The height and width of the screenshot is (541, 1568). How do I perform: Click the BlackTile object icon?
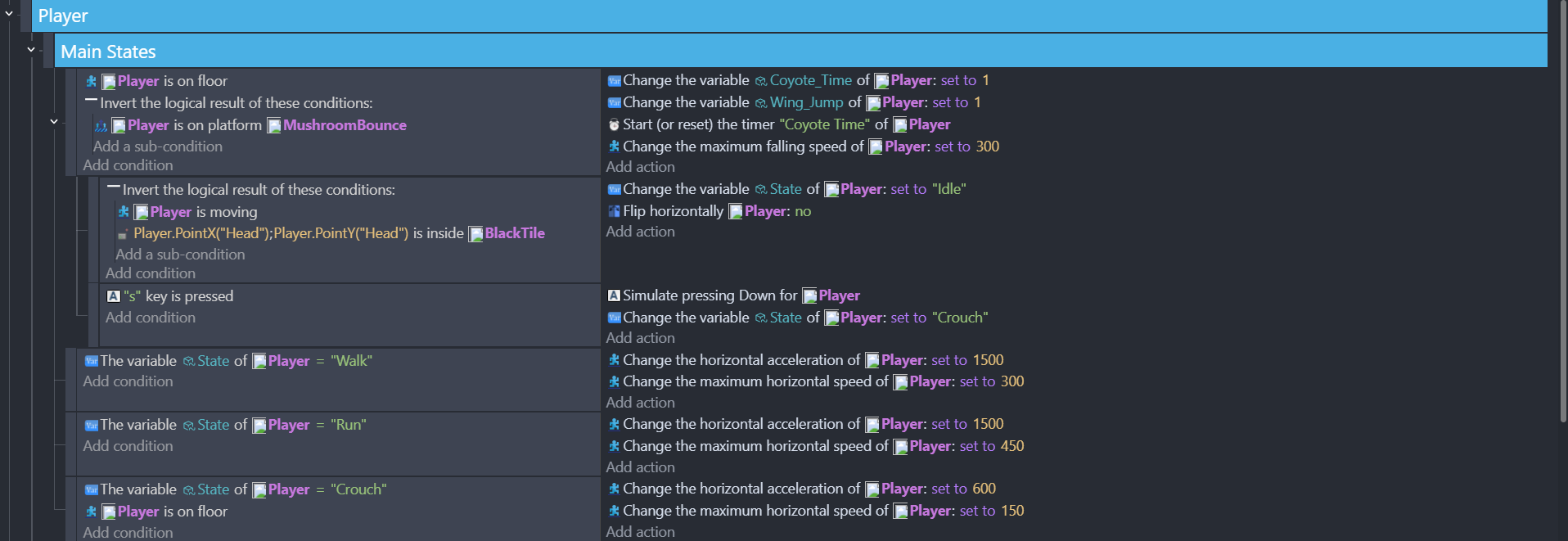475,234
